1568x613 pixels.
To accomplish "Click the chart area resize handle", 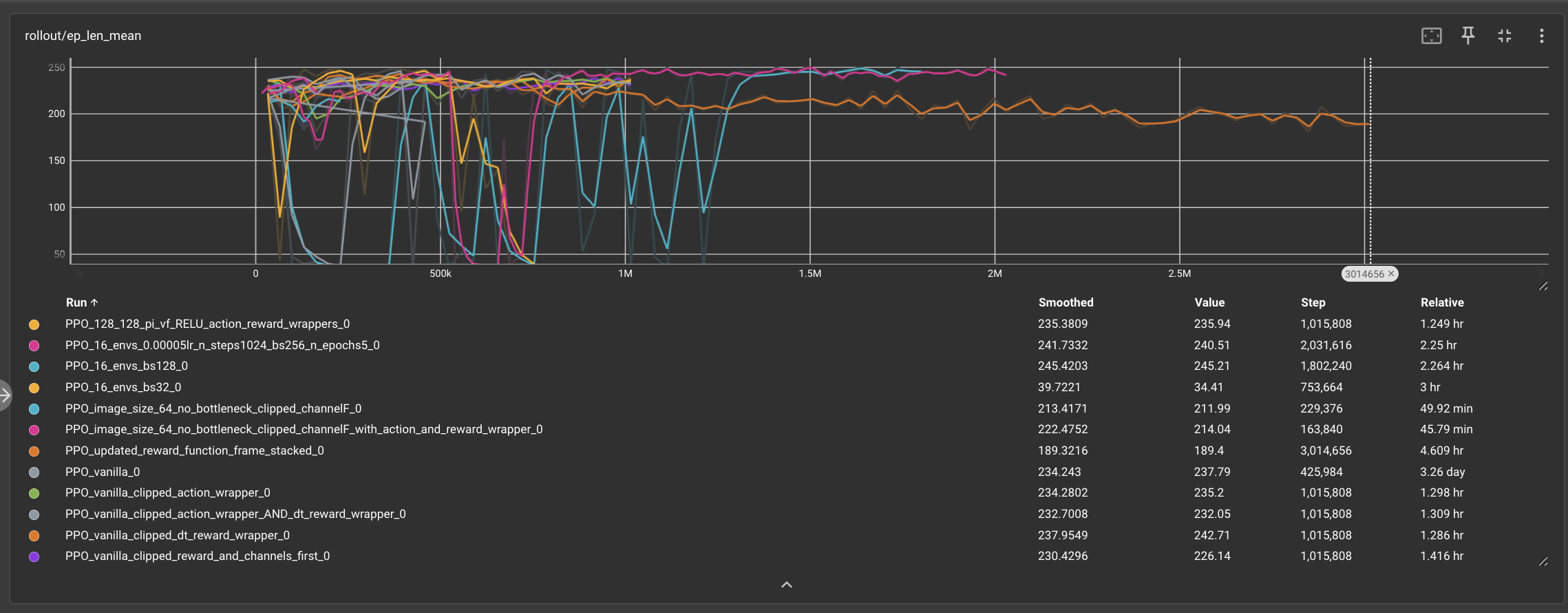I will (x=1543, y=287).
